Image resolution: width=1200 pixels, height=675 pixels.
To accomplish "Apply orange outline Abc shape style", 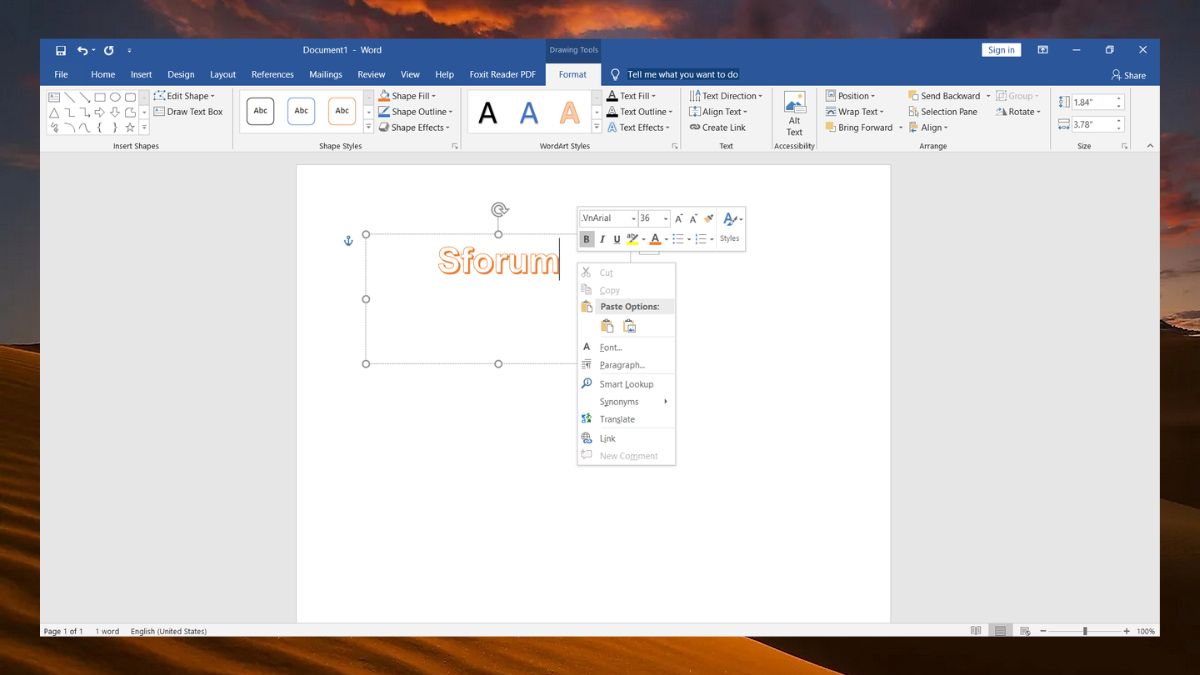I will click(342, 111).
